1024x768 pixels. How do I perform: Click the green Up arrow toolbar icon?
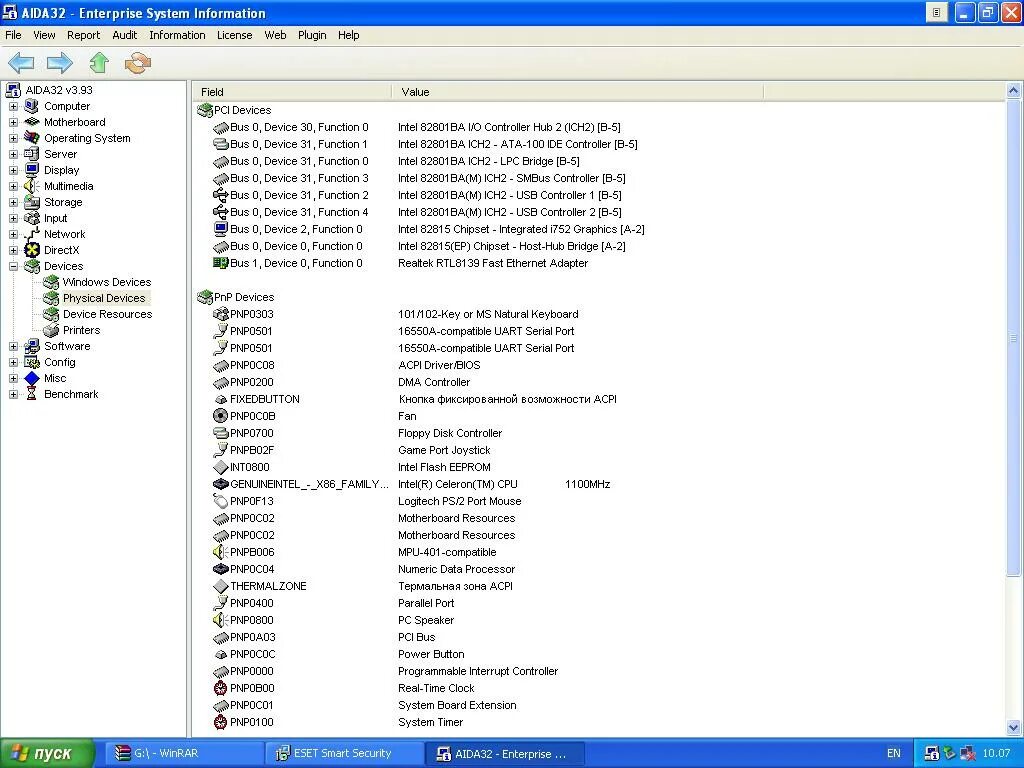click(99, 63)
